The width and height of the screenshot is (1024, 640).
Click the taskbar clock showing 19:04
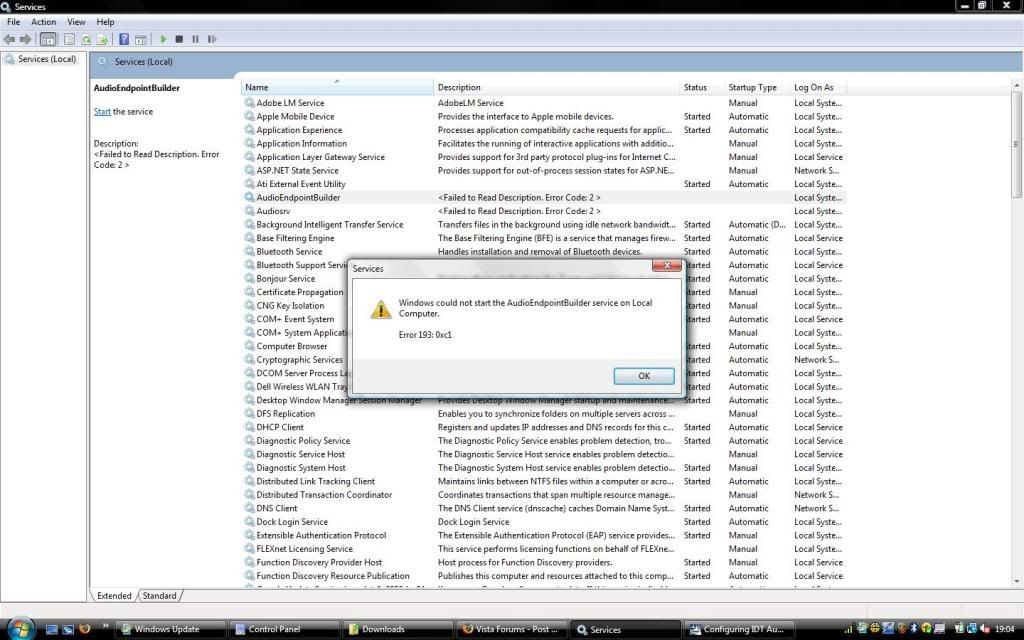pos(1004,629)
